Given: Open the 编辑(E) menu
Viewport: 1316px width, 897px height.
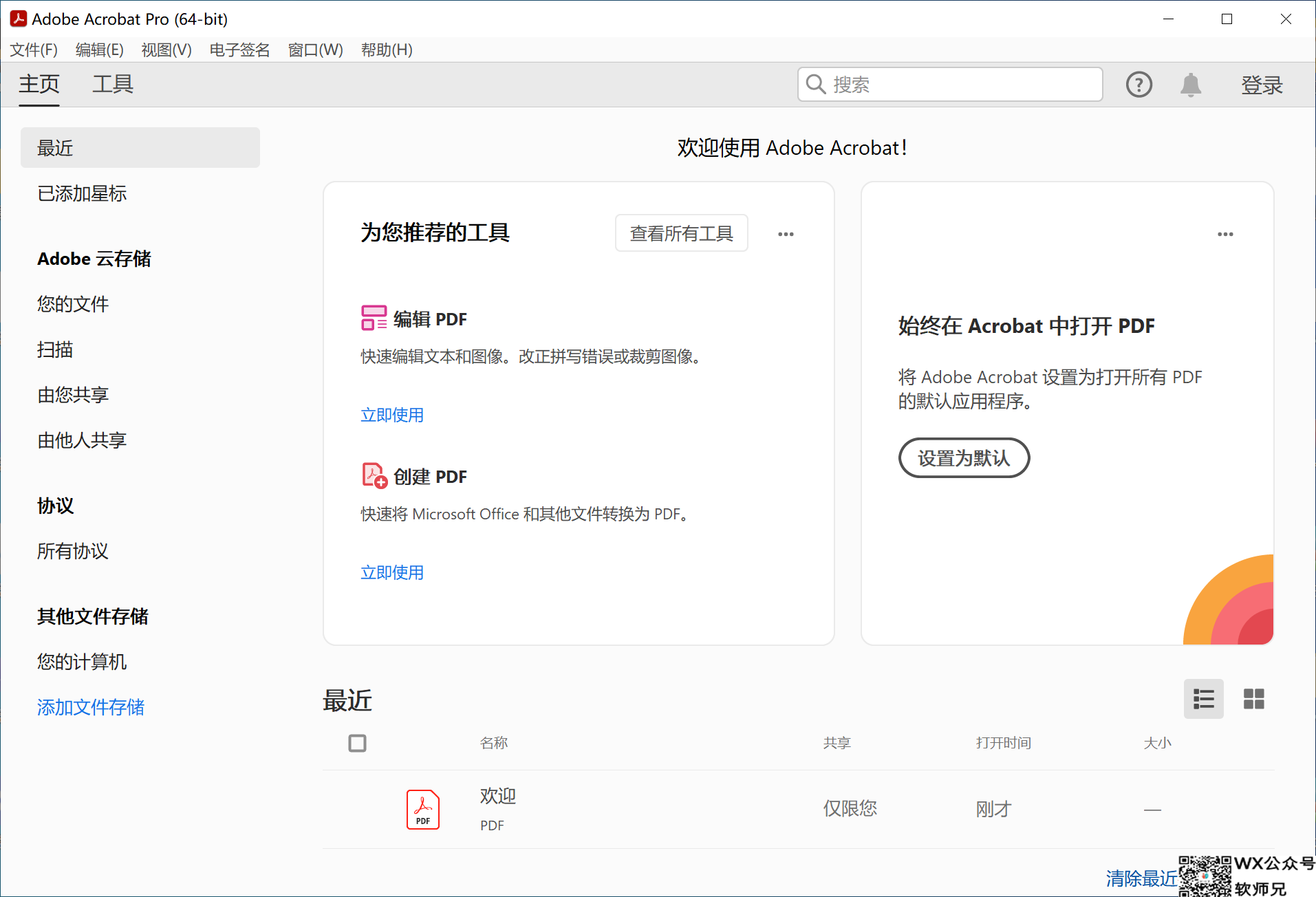Looking at the screenshot, I should [100, 50].
